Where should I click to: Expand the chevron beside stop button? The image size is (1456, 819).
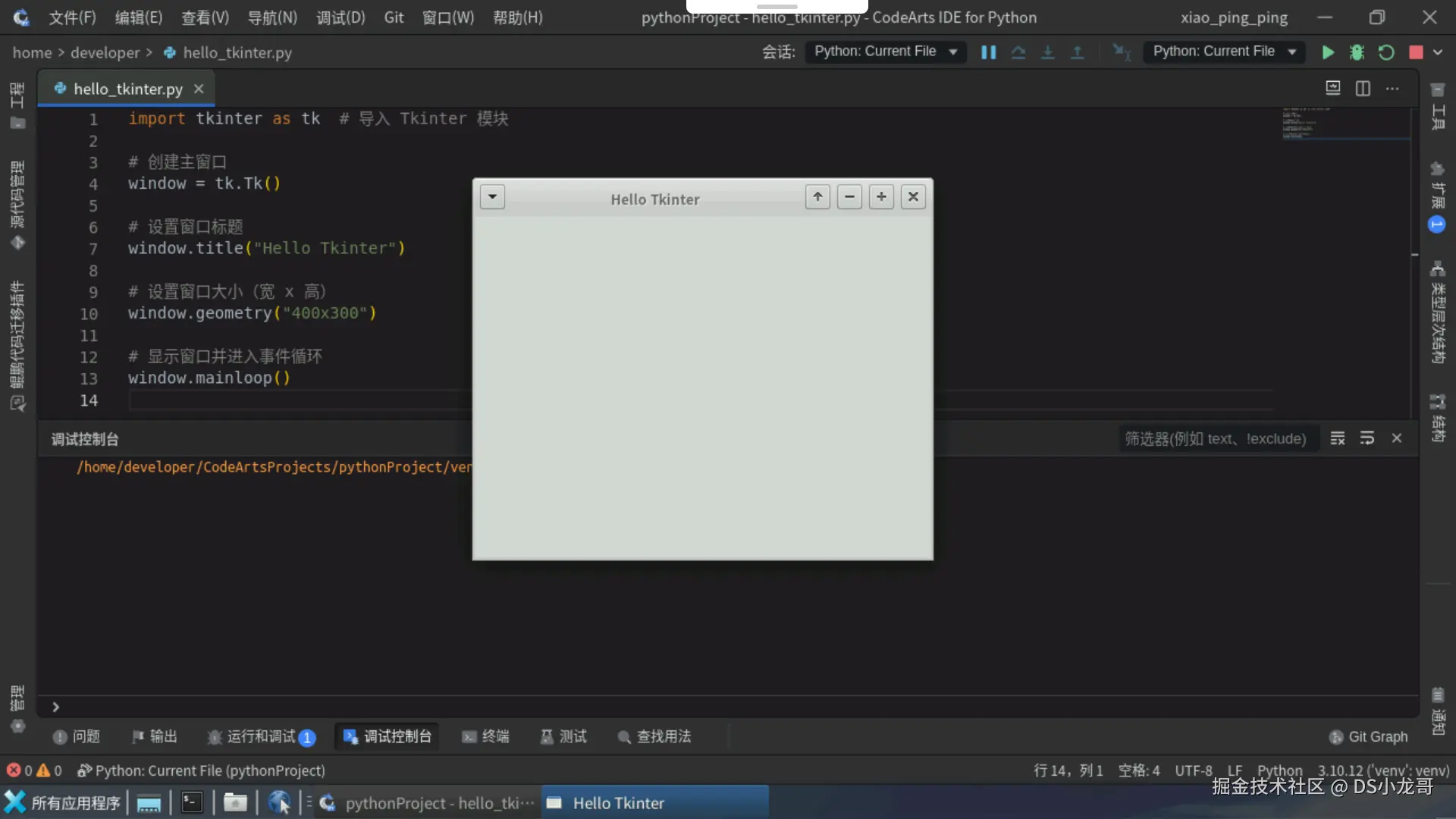(x=1438, y=52)
